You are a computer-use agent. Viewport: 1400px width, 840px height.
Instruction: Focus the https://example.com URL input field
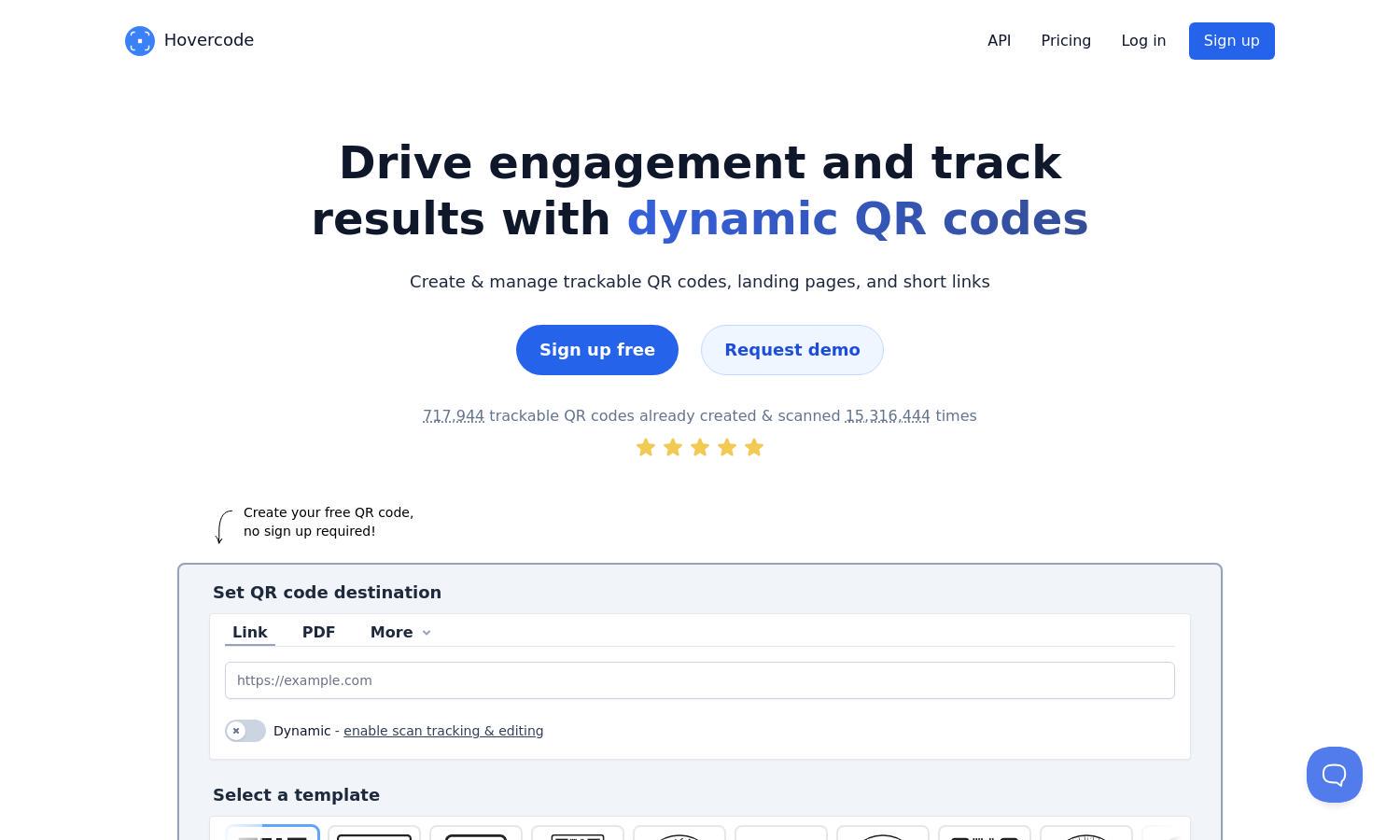tap(700, 680)
